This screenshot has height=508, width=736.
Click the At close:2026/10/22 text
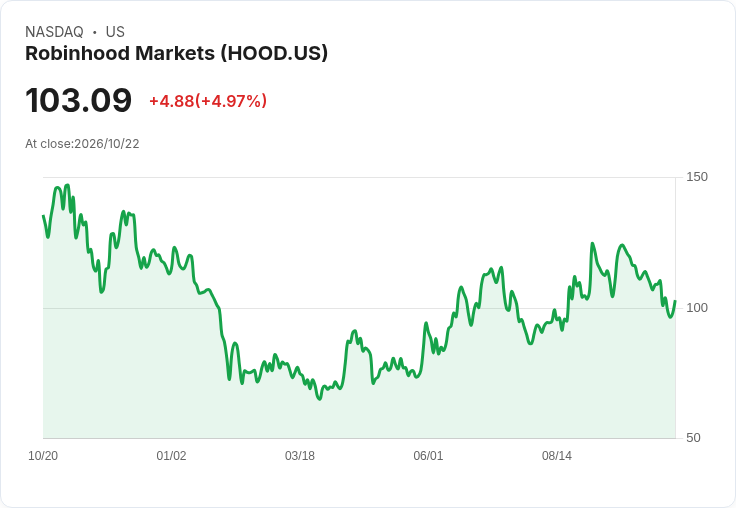click(x=82, y=144)
